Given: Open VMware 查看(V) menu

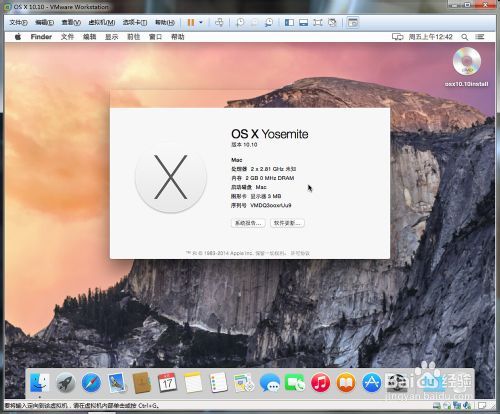Looking at the screenshot, I should (71, 23).
